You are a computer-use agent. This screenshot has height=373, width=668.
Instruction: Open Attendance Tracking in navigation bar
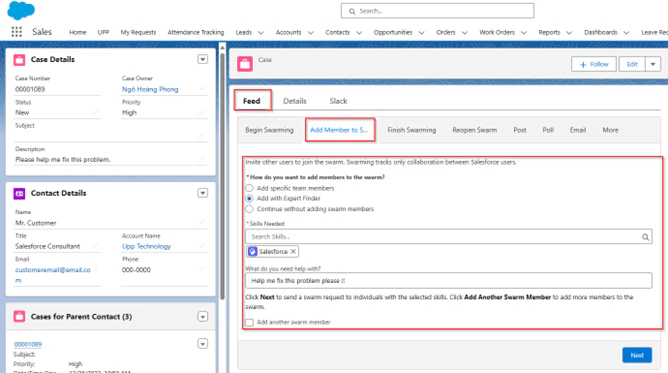point(196,32)
